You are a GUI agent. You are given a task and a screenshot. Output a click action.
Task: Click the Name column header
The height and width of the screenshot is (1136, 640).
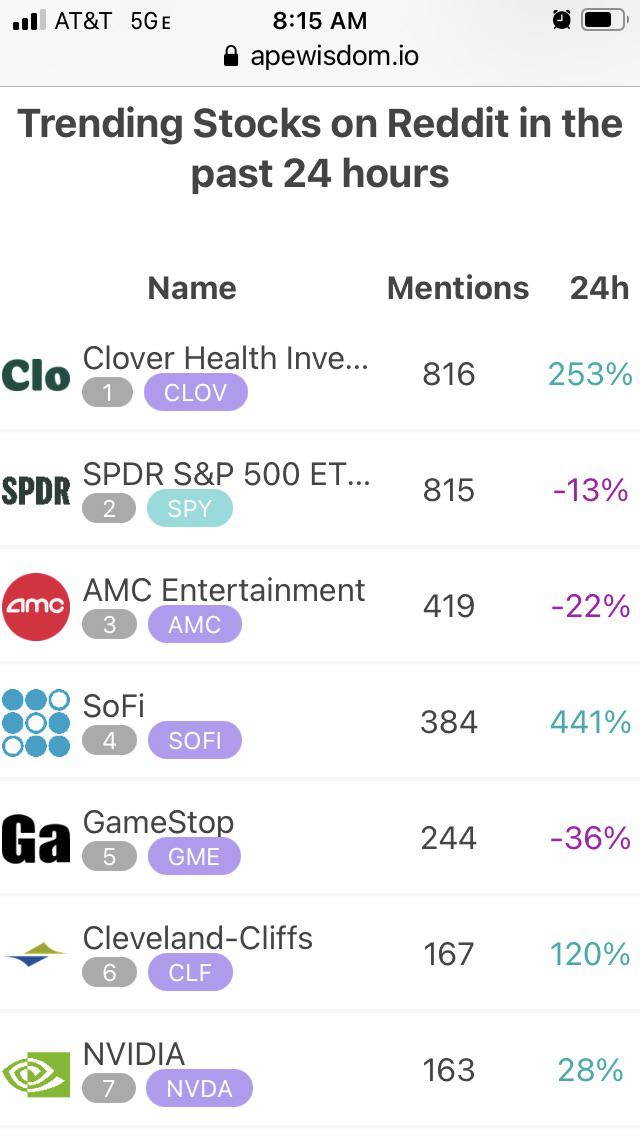[x=191, y=288]
